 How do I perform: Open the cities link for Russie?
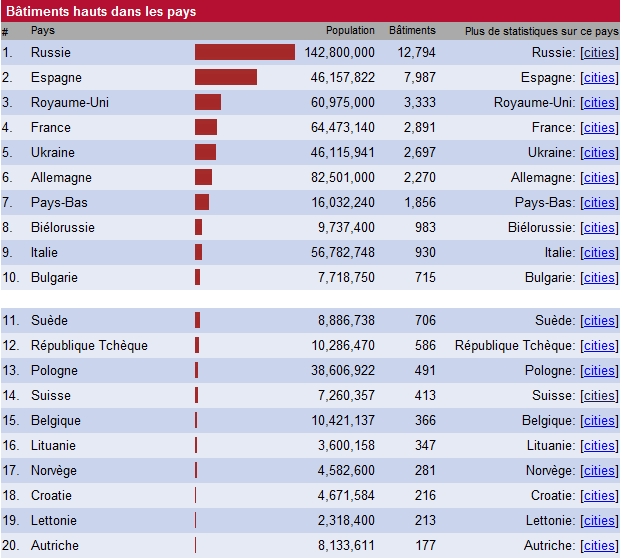click(599, 52)
